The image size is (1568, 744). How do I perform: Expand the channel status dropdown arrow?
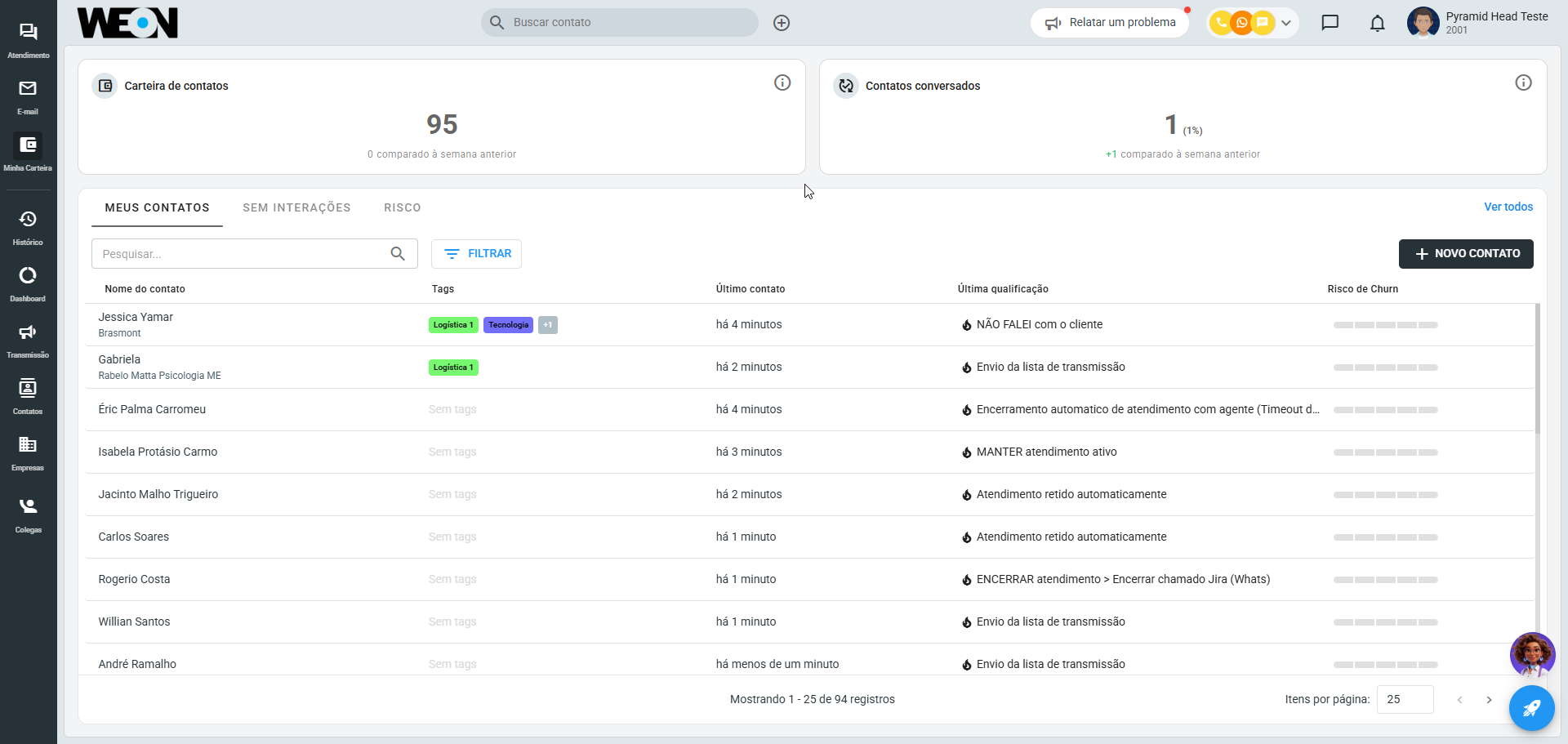click(x=1286, y=23)
